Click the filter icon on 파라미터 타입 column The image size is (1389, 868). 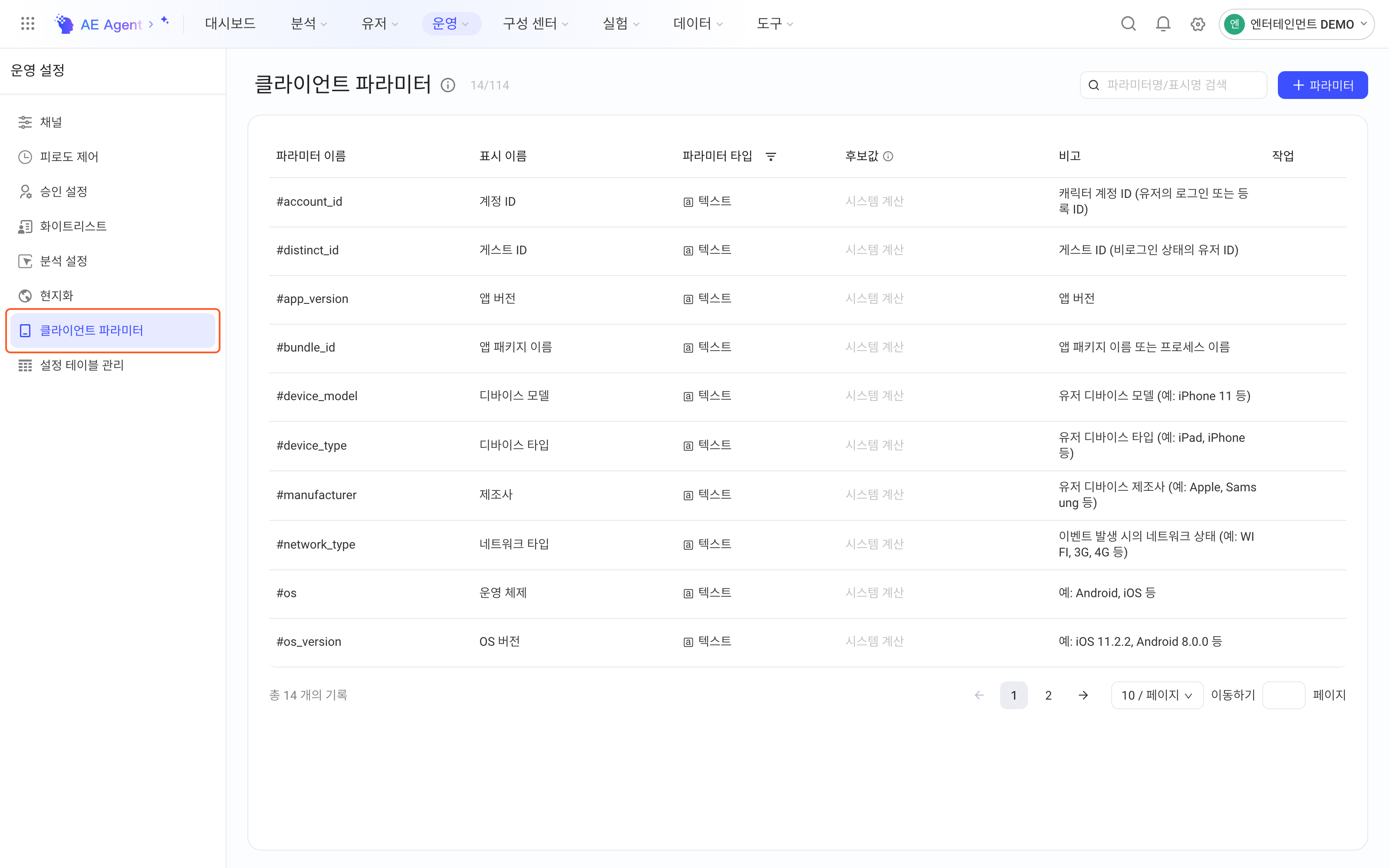(771, 156)
